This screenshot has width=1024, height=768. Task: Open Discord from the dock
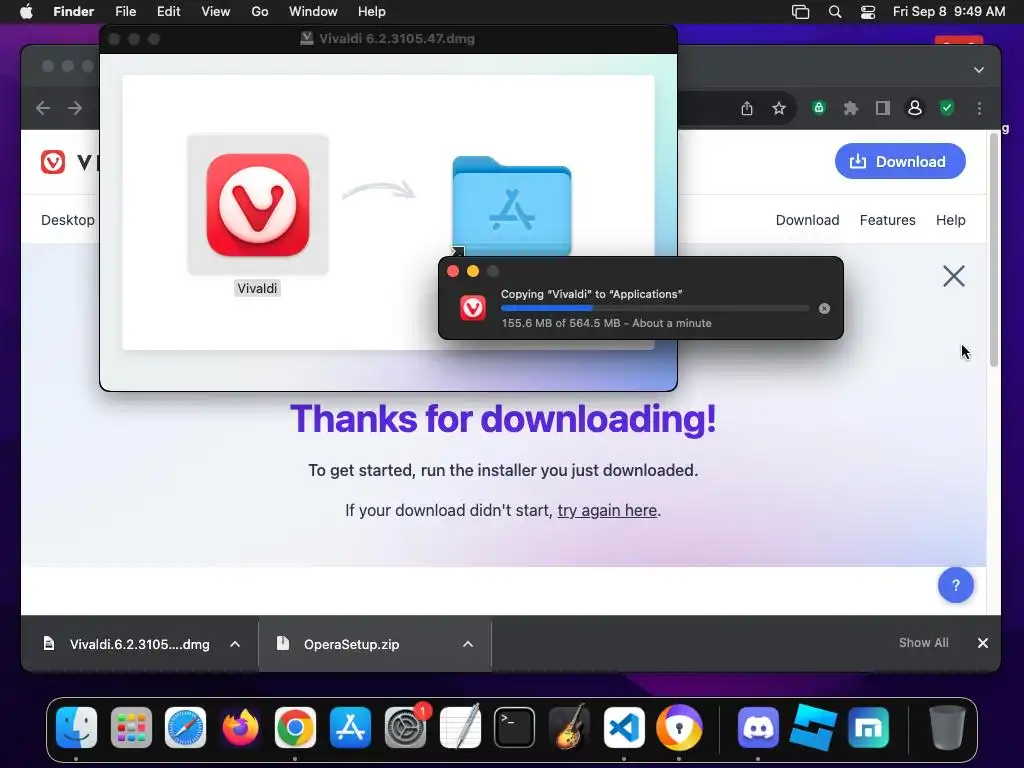(758, 728)
